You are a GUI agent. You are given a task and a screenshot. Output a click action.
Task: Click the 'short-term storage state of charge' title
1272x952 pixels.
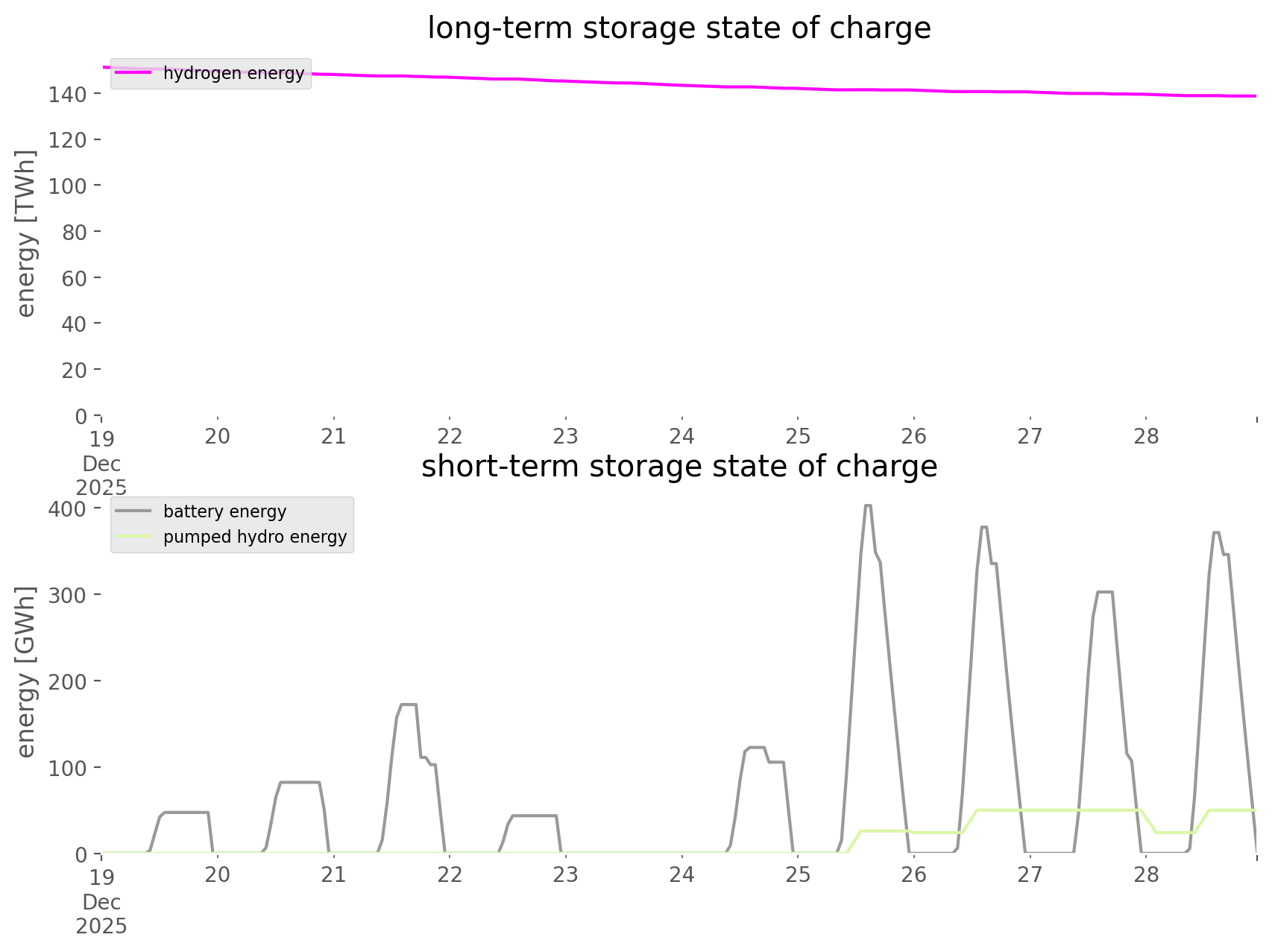[x=678, y=467]
